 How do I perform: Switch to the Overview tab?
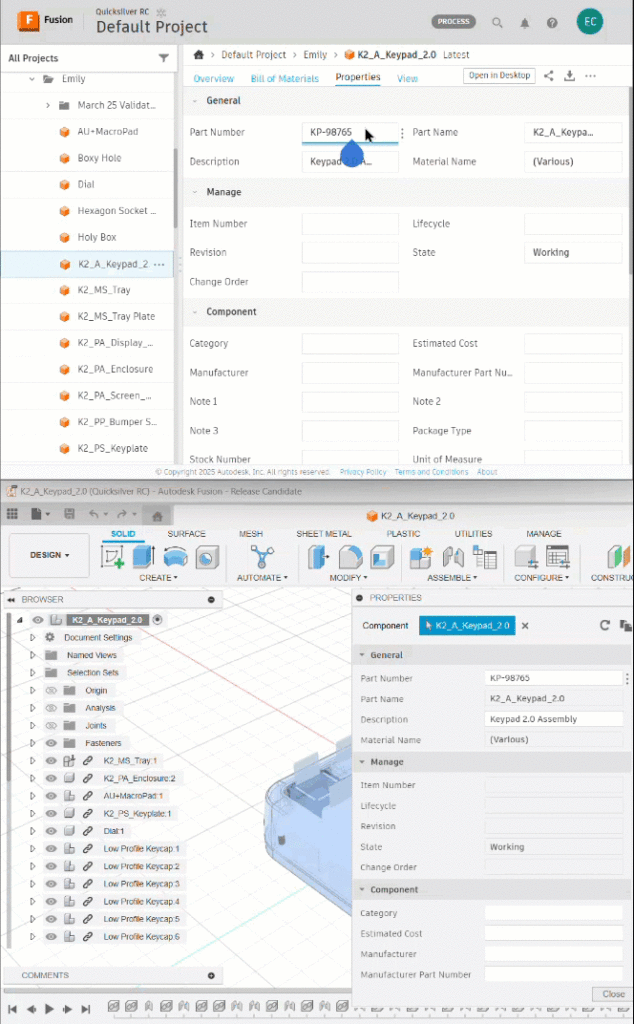[x=214, y=78]
